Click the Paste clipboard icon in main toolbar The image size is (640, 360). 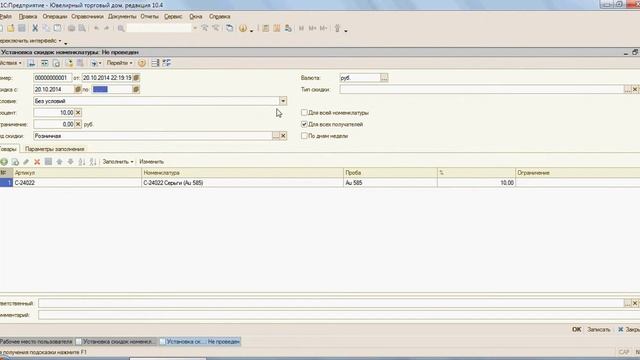pos(58,28)
